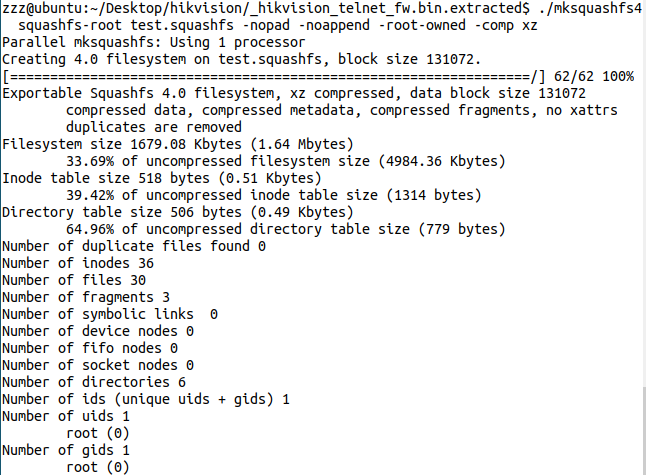Click the 'Number of uids 1' line

pyautogui.click(x=66, y=416)
